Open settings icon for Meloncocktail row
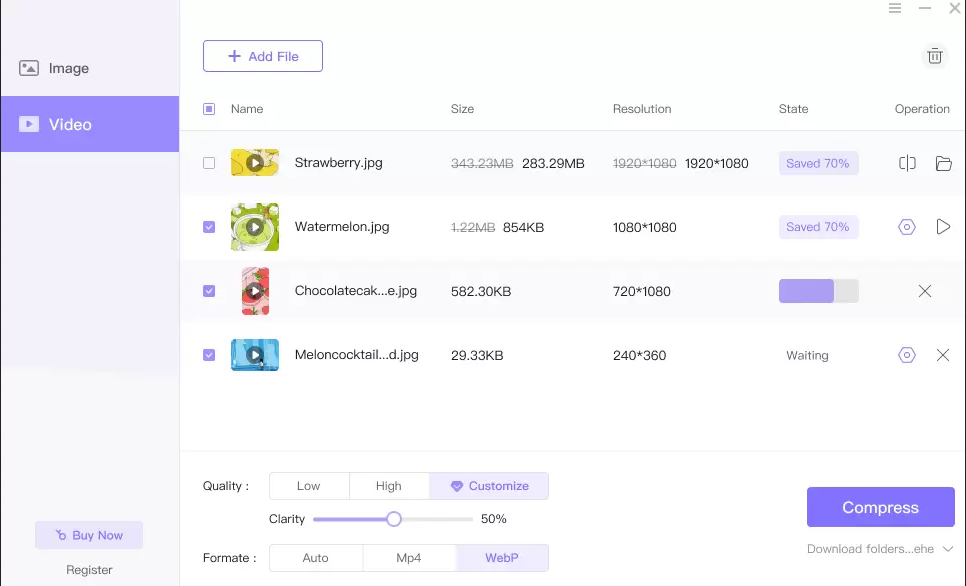This screenshot has height=586, width=966. pos(907,355)
